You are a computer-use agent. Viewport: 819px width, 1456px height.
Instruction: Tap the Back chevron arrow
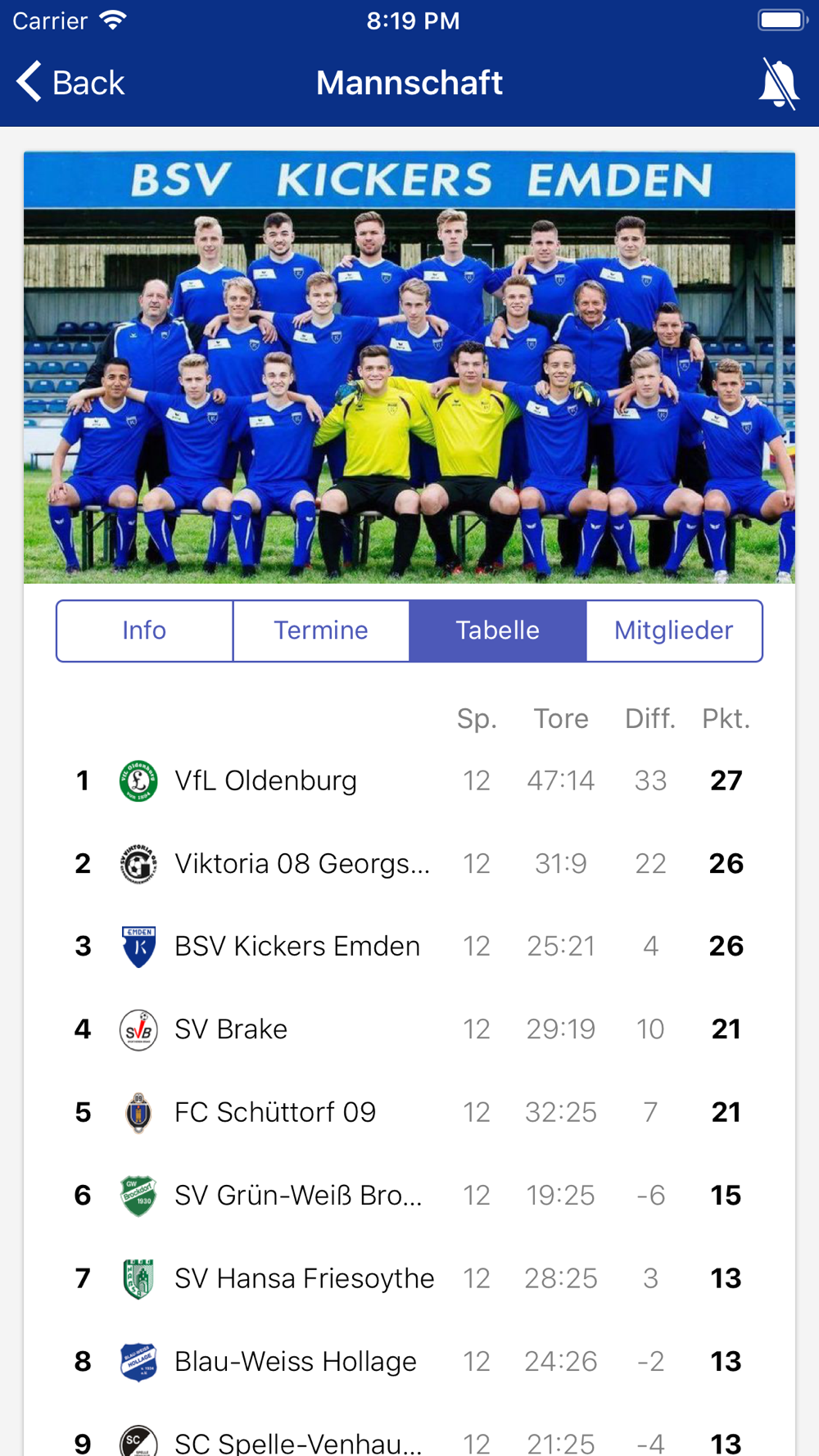point(29,82)
